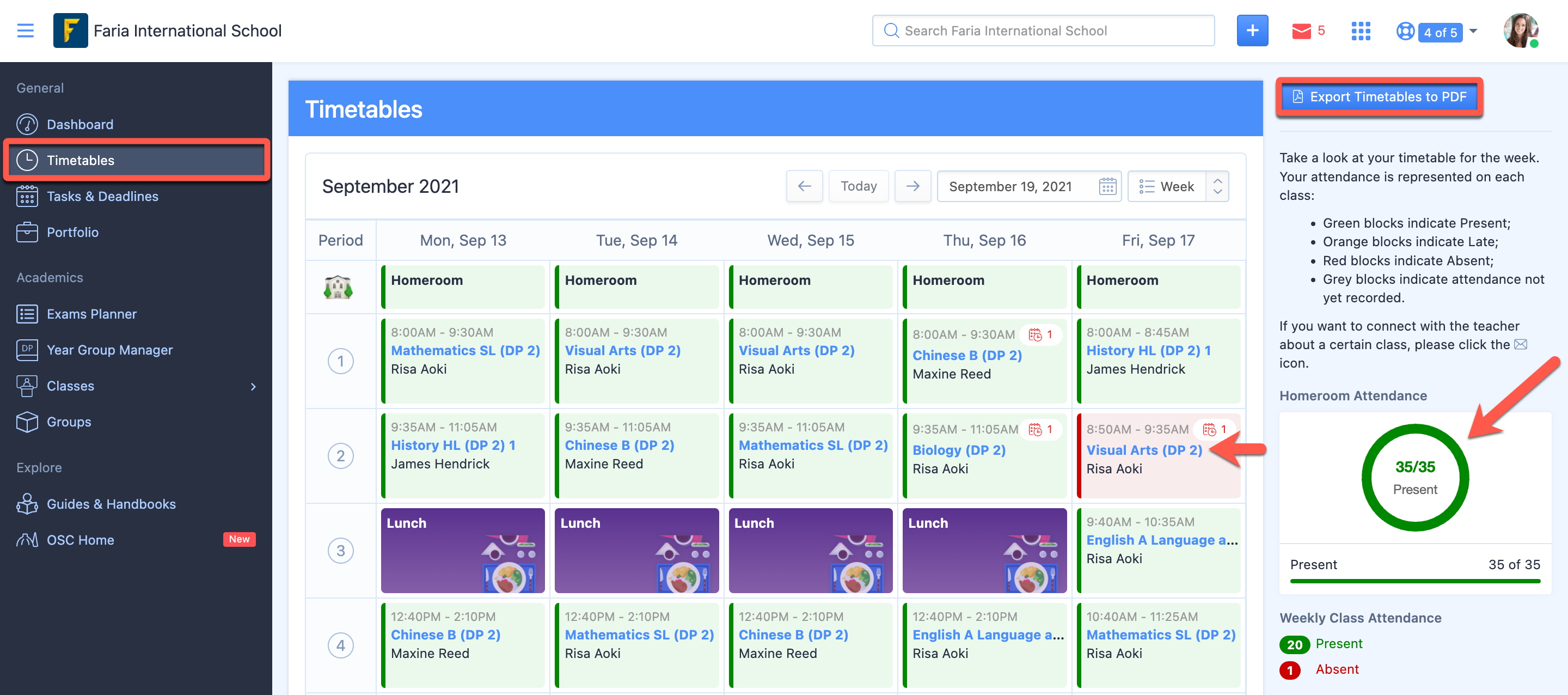Expand the 4 of 5 dropdown arrow

coord(1473,31)
